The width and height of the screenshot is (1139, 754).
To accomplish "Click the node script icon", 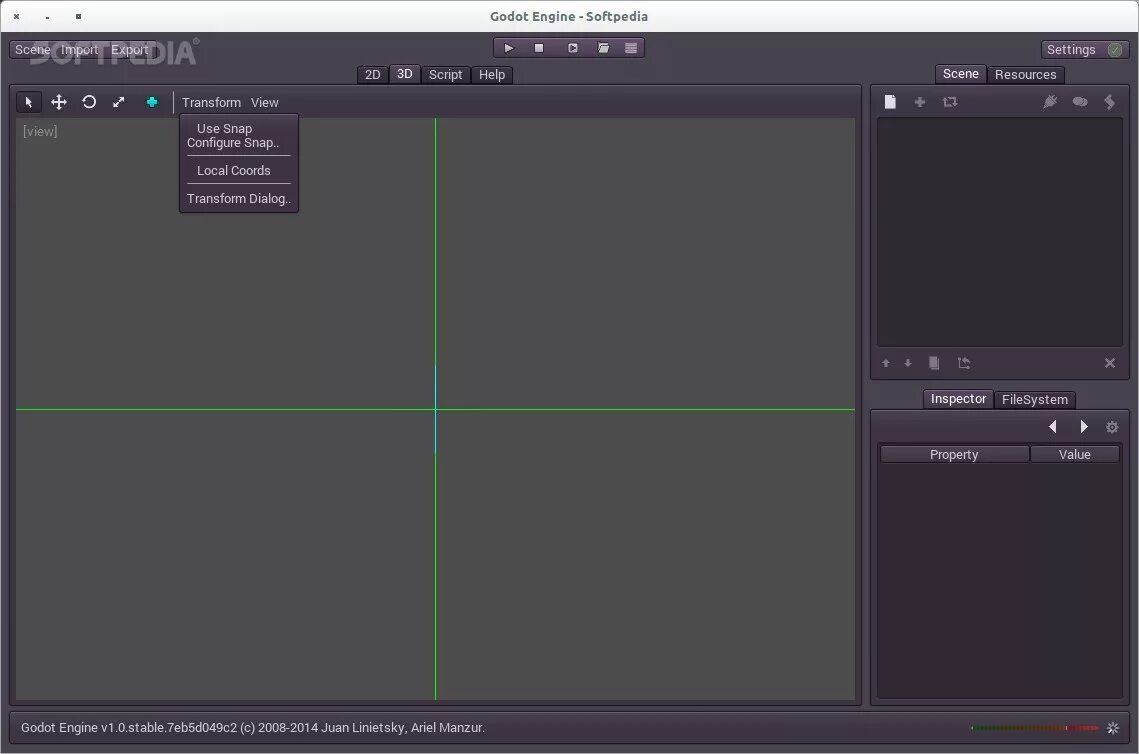I will pyautogui.click(x=1109, y=102).
